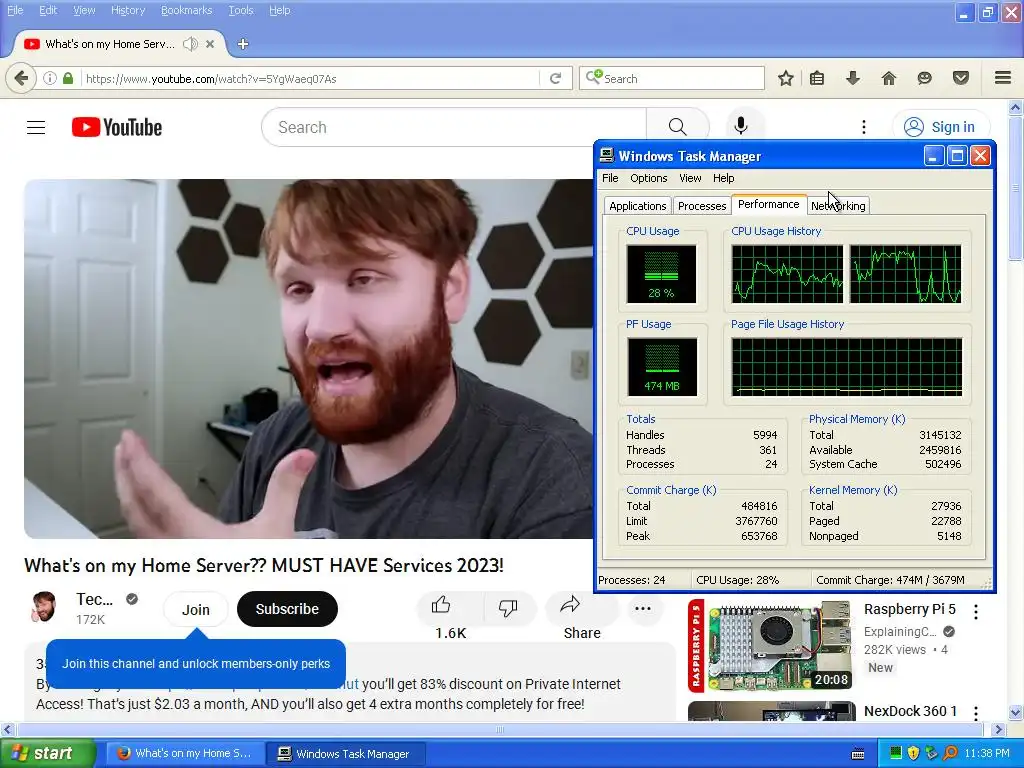Open the options for Raspberry Pi 5 video
The image size is (1024, 768).
pyautogui.click(x=976, y=612)
